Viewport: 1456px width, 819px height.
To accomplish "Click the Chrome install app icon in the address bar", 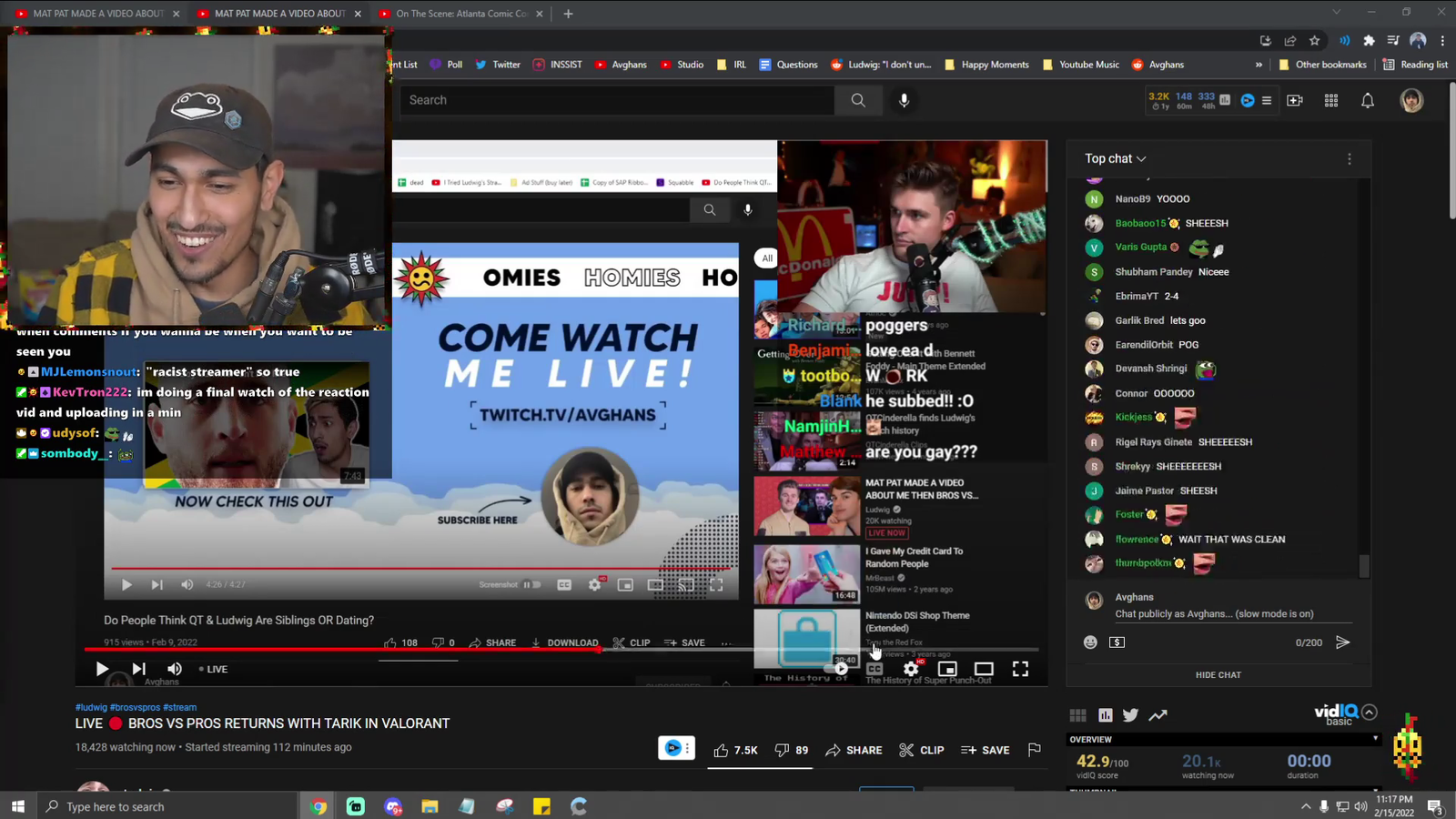I will point(1265,40).
